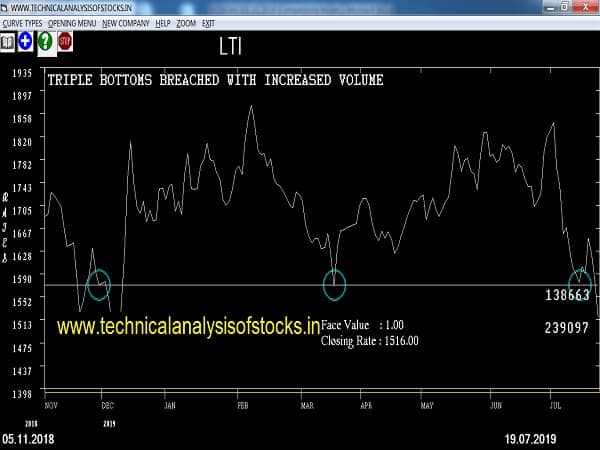Select New Company from menu bar
This screenshot has width=600, height=450.
click(x=125, y=22)
